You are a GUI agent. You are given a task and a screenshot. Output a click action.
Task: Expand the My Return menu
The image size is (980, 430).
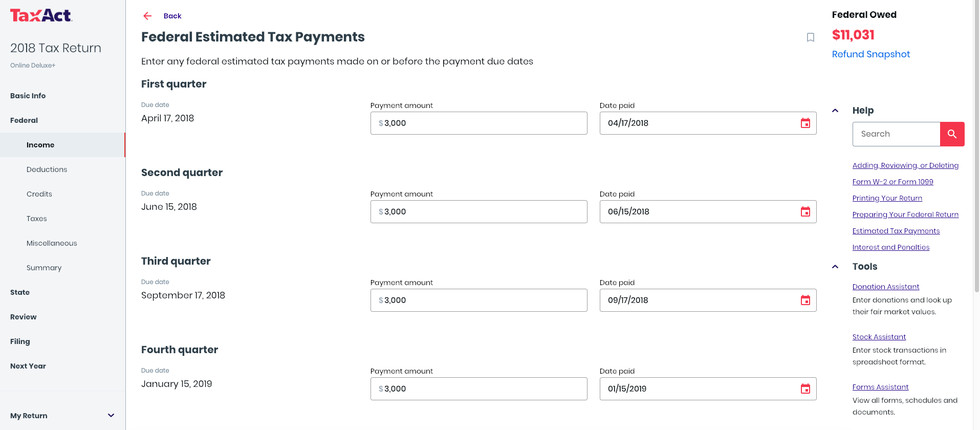(110, 415)
